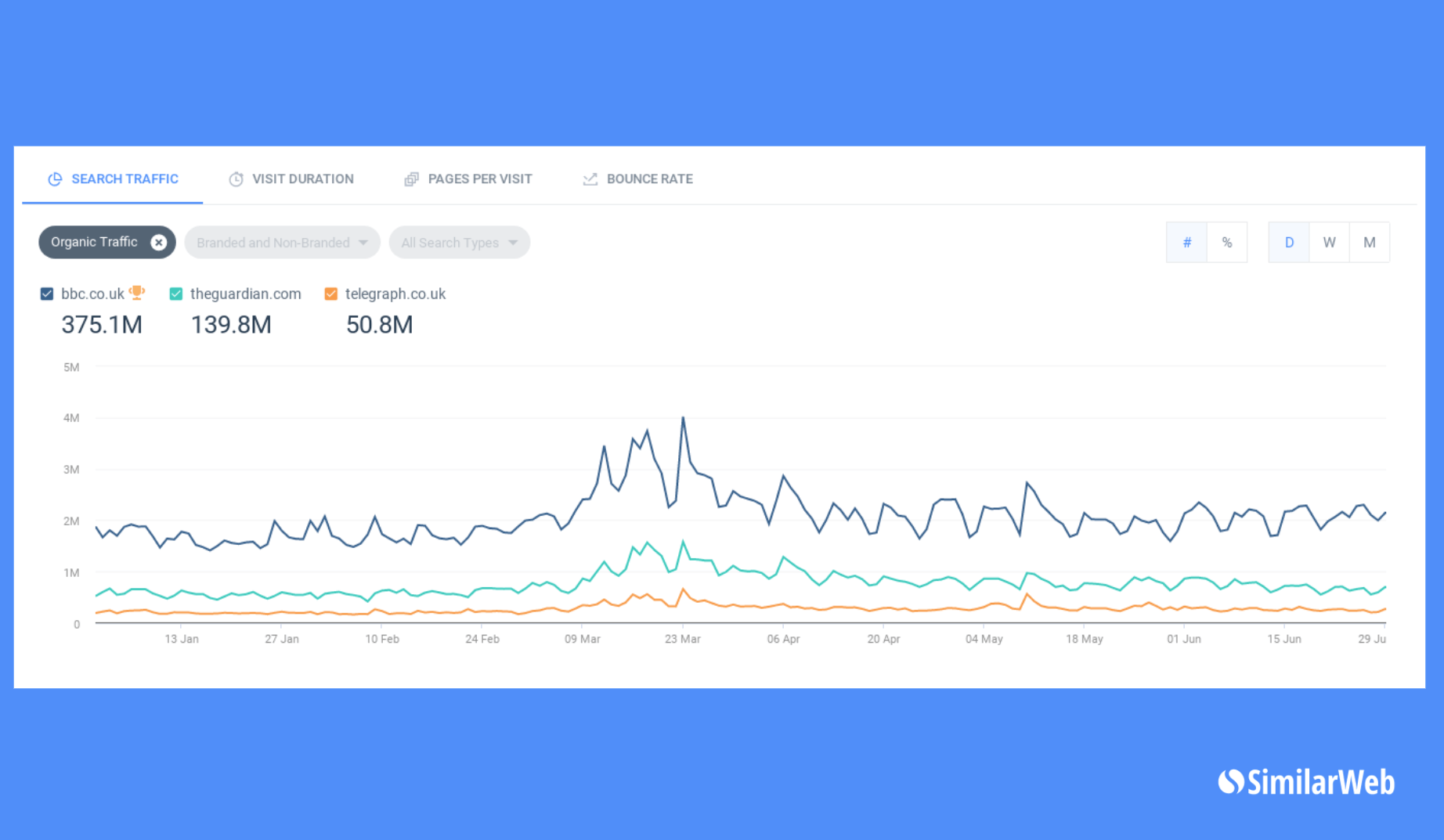Switch to the Visit Duration tab
Screen dimensions: 1444x840
[x=291, y=179]
